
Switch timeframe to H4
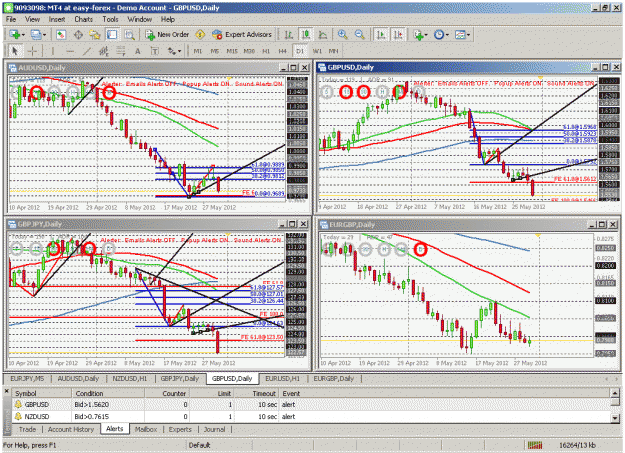(x=283, y=51)
